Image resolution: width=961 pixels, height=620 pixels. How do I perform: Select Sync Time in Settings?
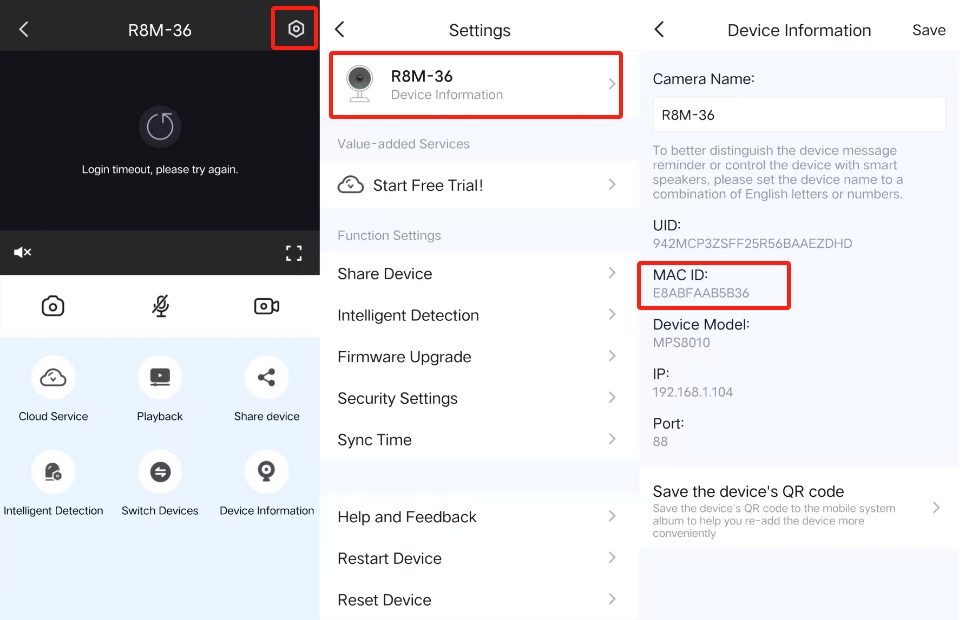point(375,440)
